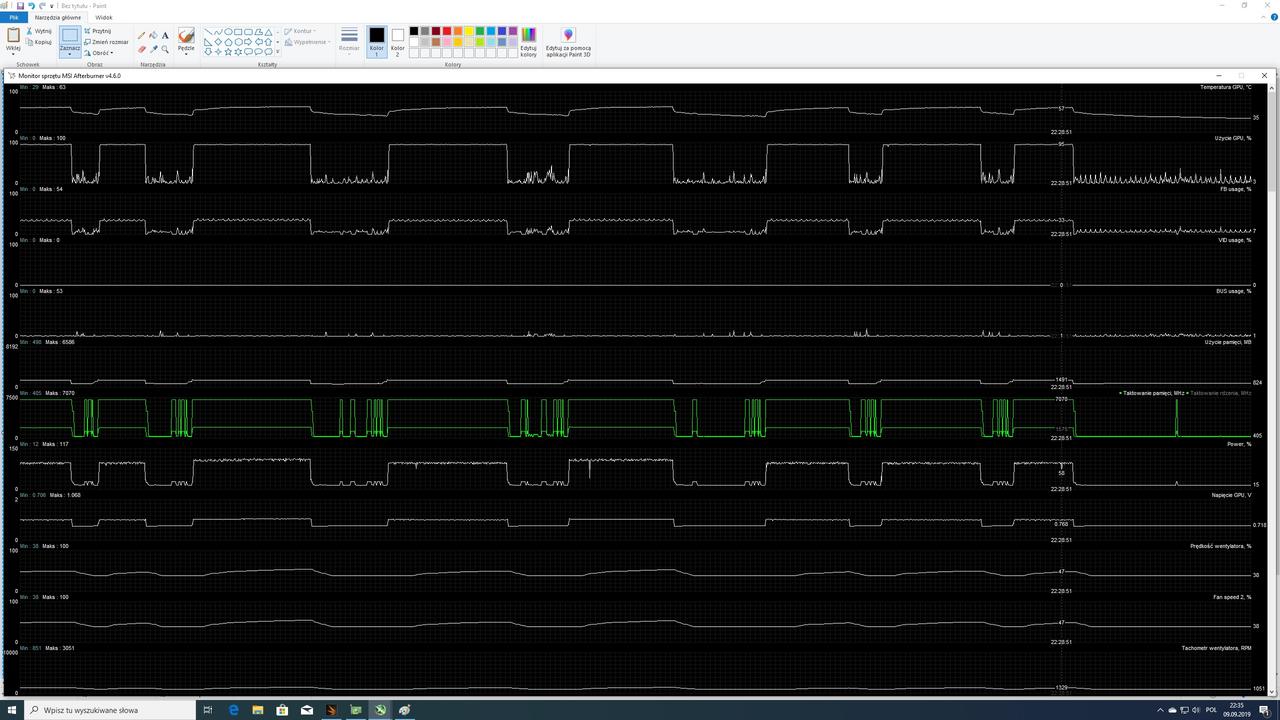
Task: Open the Plik menu
Action: (x=14, y=17)
